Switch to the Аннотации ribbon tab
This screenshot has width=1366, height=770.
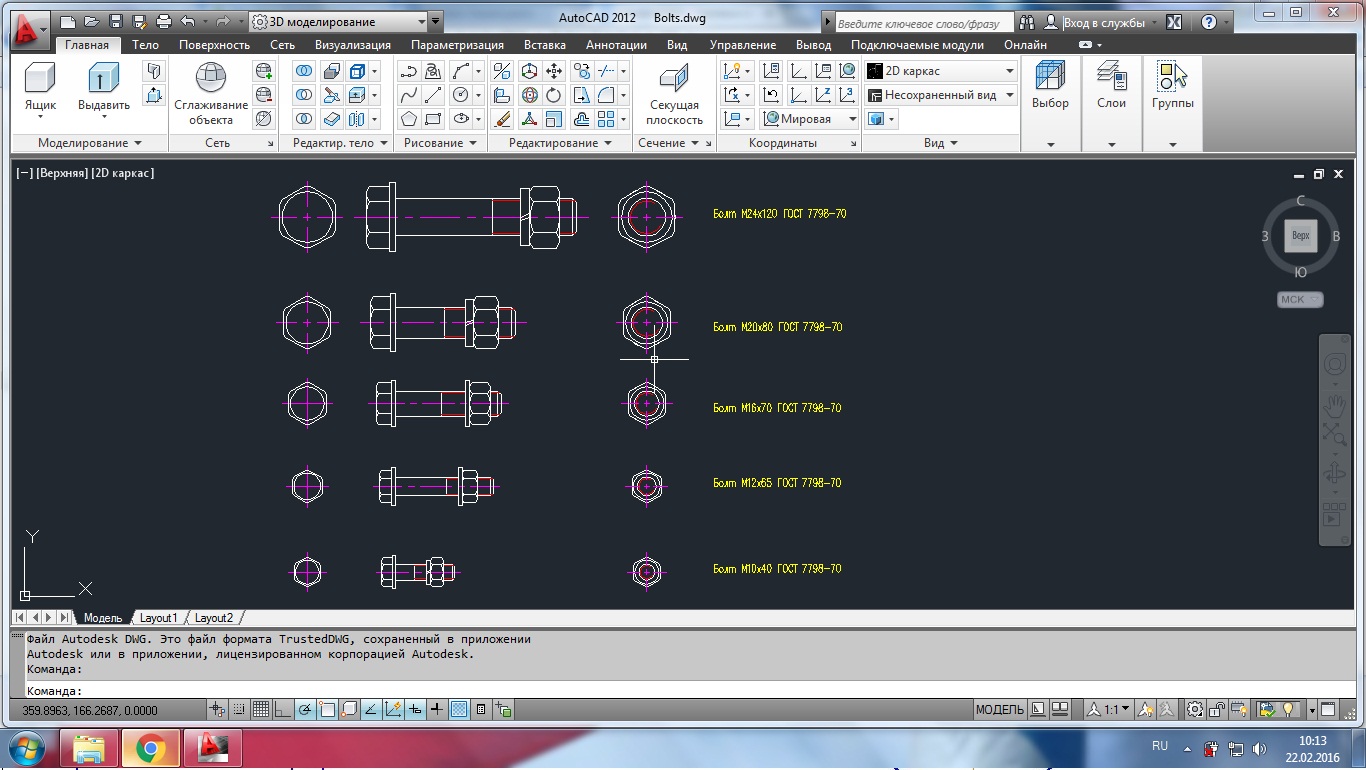point(616,45)
